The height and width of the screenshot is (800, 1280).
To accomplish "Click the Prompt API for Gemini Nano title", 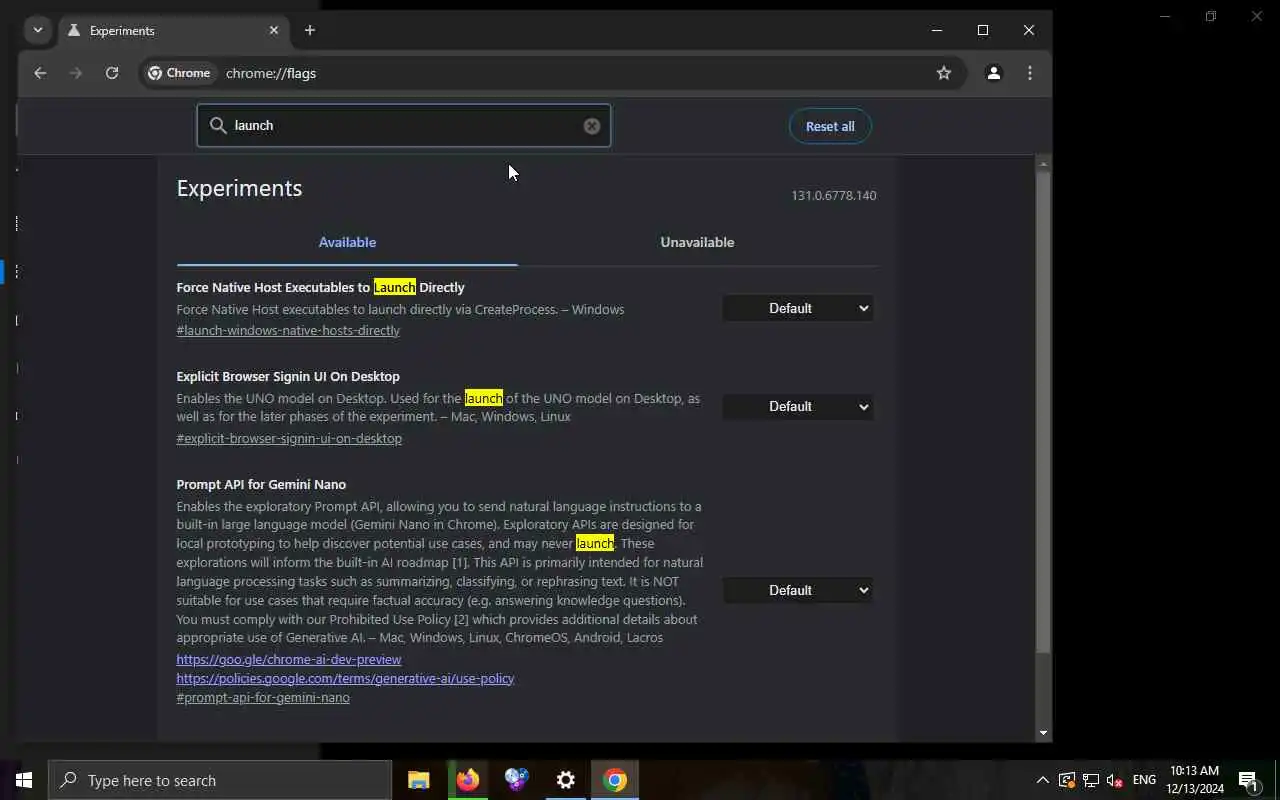I will tap(261, 484).
